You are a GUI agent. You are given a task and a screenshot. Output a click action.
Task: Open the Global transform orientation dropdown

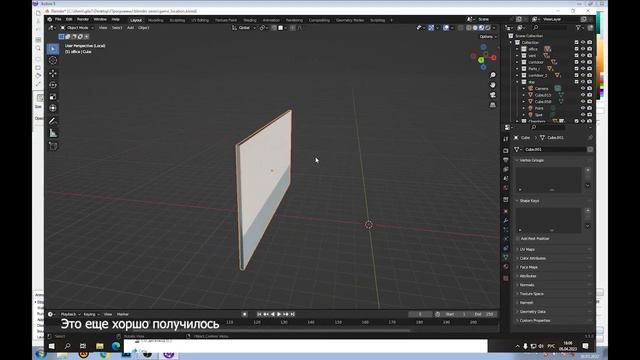click(244, 28)
